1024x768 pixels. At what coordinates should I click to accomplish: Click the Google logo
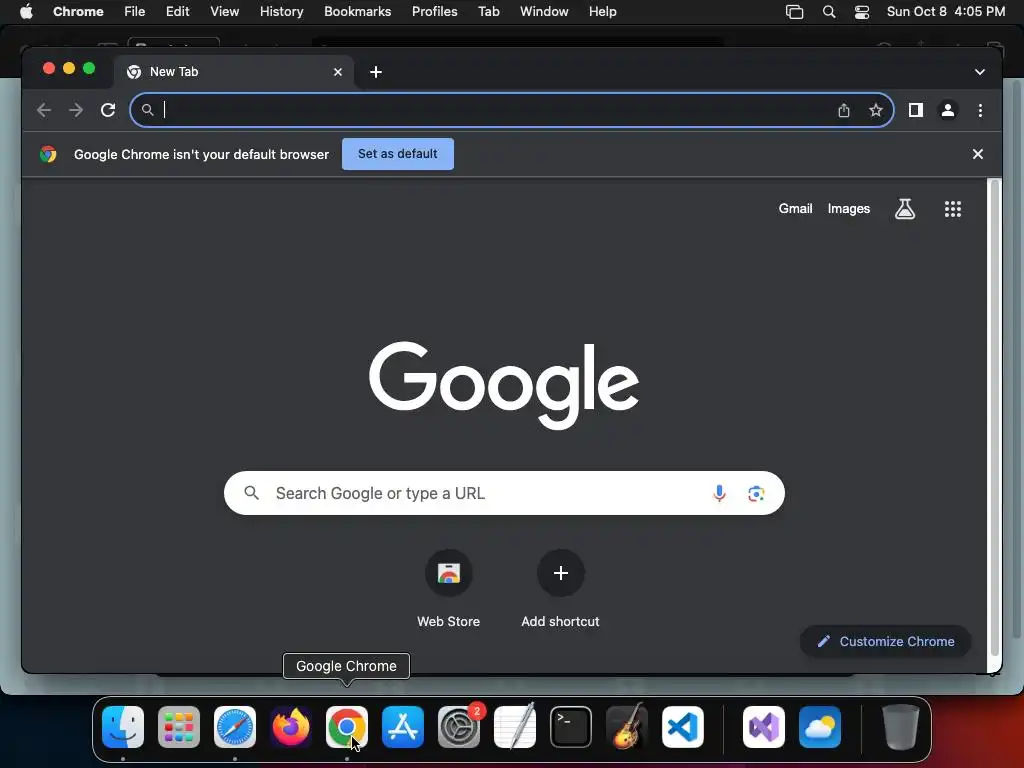tap(504, 385)
